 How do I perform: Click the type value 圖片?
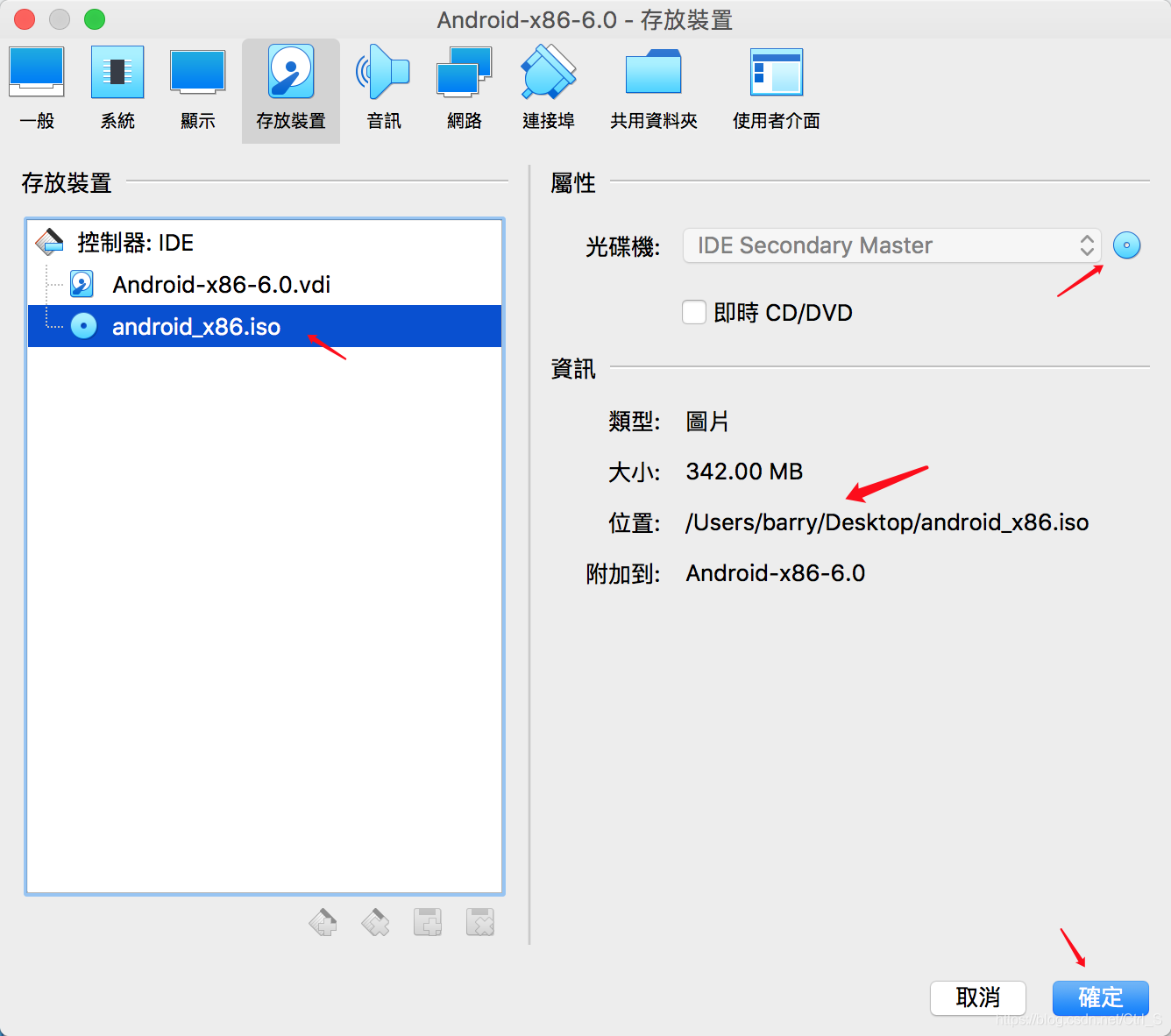pyautogui.click(x=707, y=422)
